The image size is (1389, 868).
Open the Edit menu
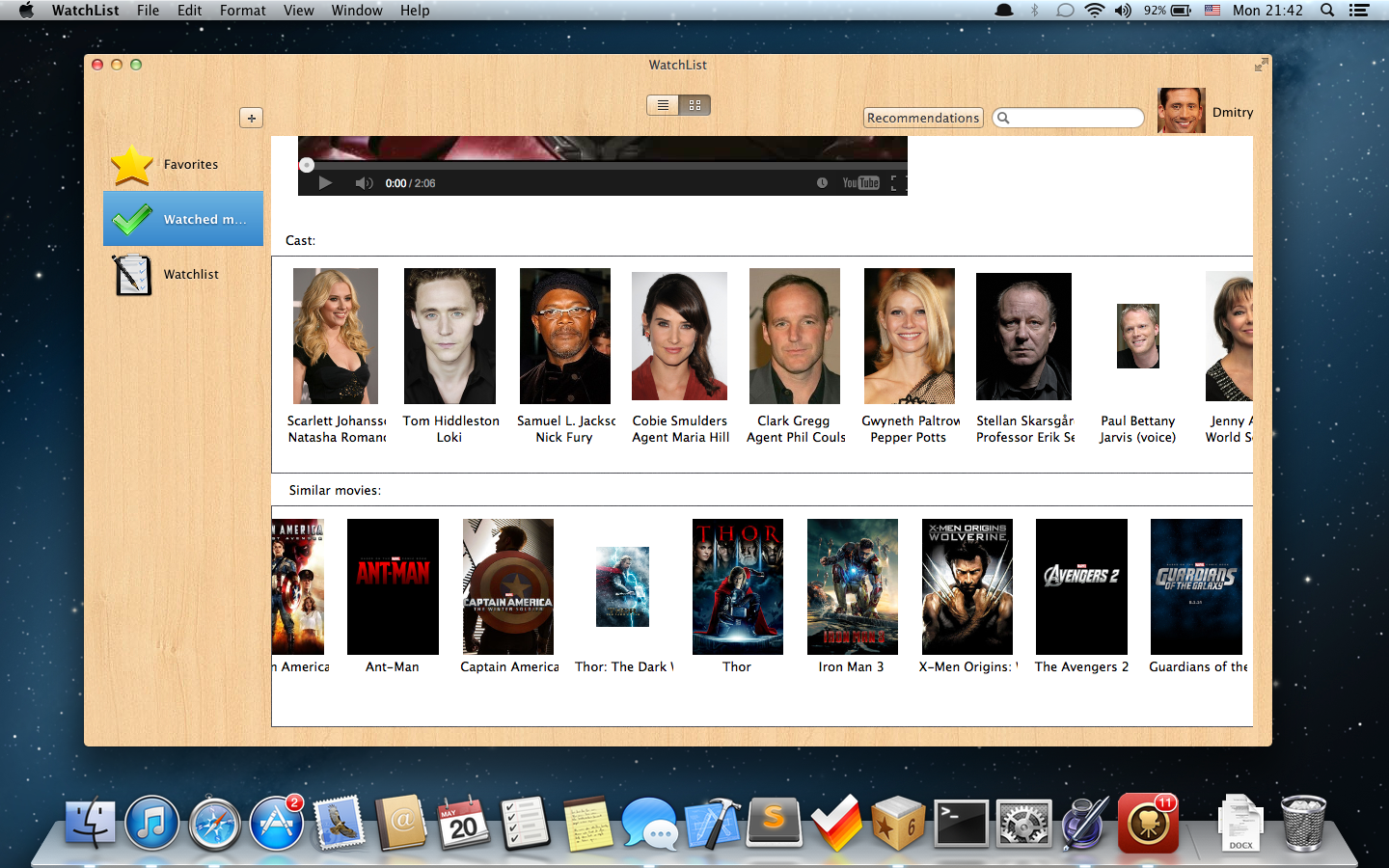[x=190, y=10]
